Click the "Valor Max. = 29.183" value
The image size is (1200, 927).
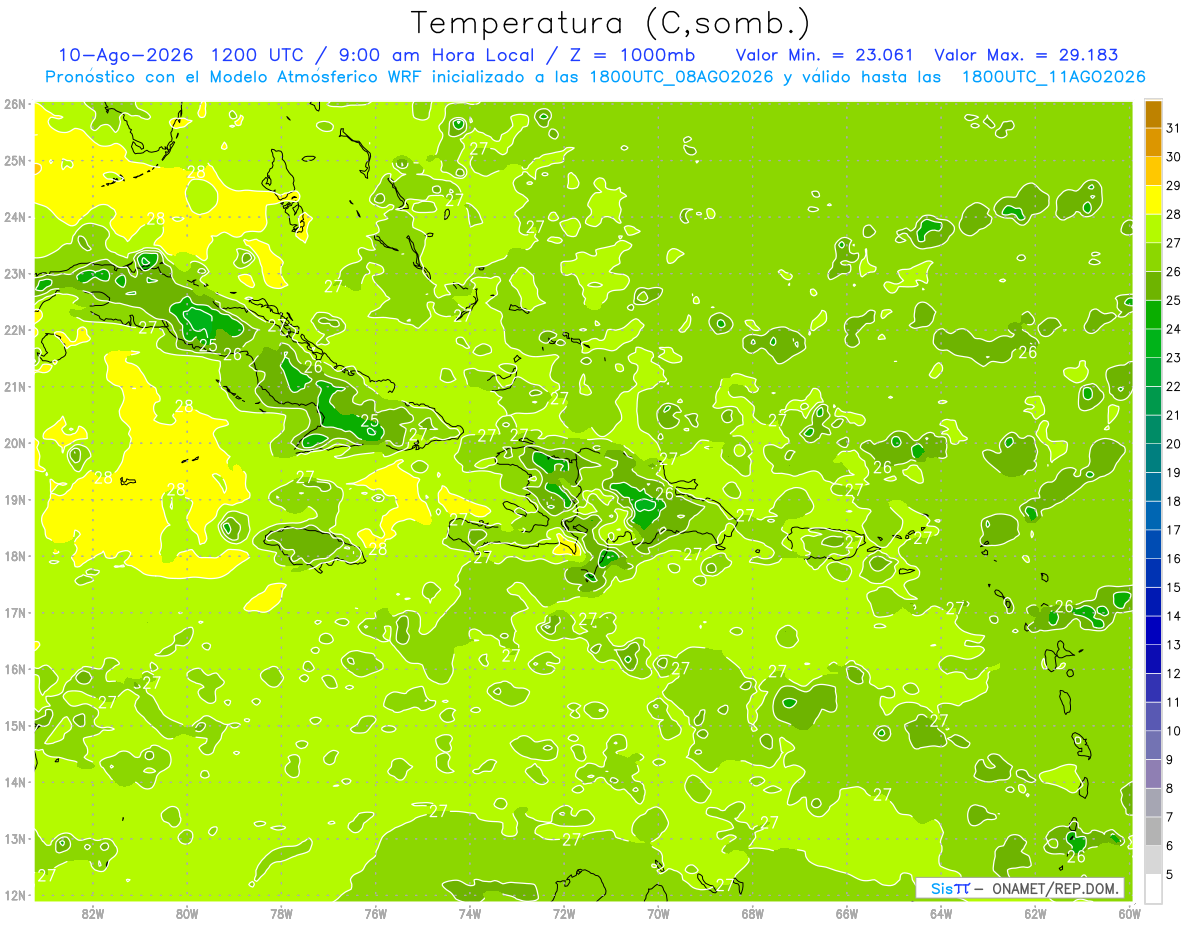pos(1026,55)
